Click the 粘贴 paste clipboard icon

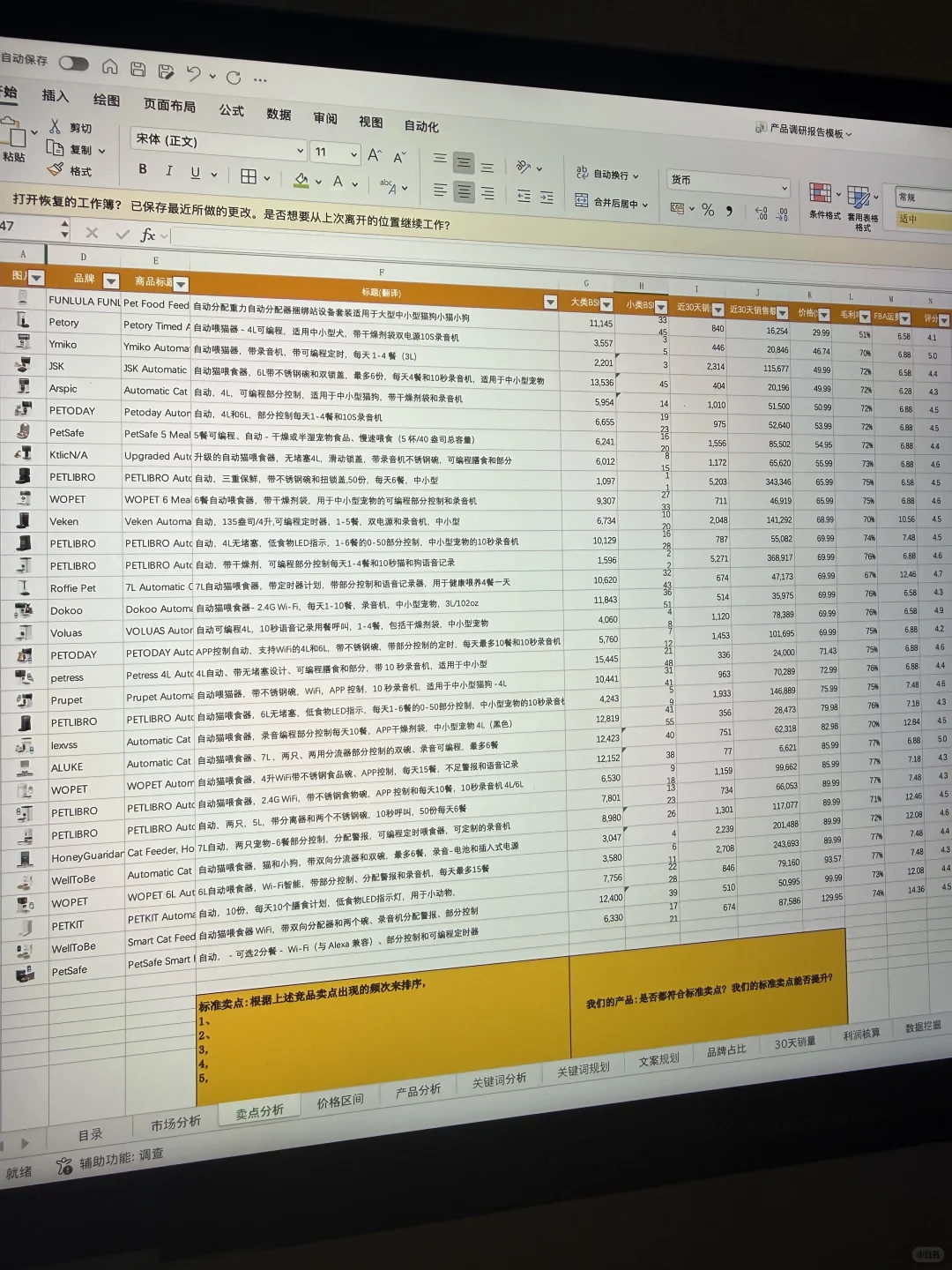[14, 135]
